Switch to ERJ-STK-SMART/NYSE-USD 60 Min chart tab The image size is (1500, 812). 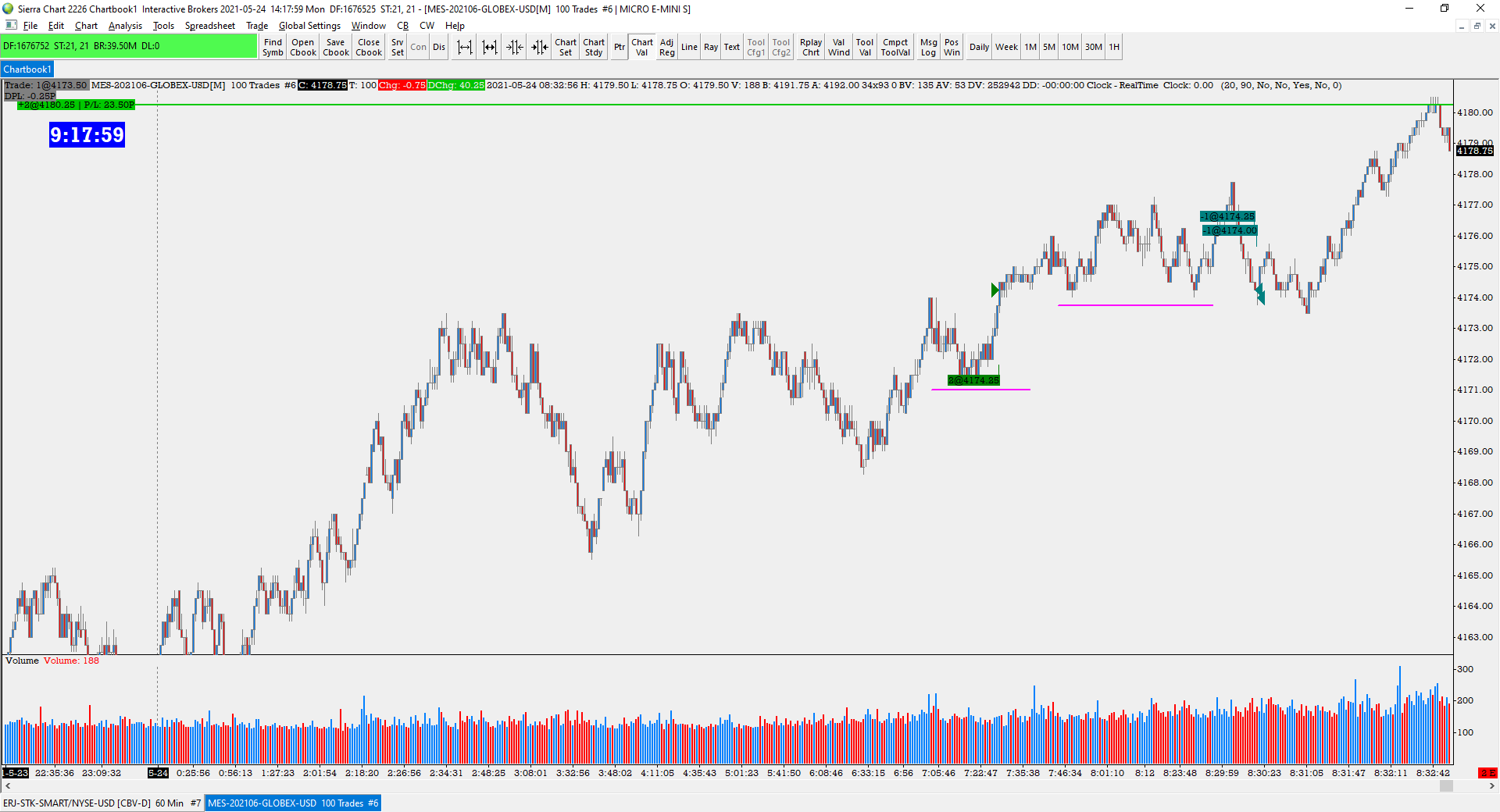click(102, 803)
